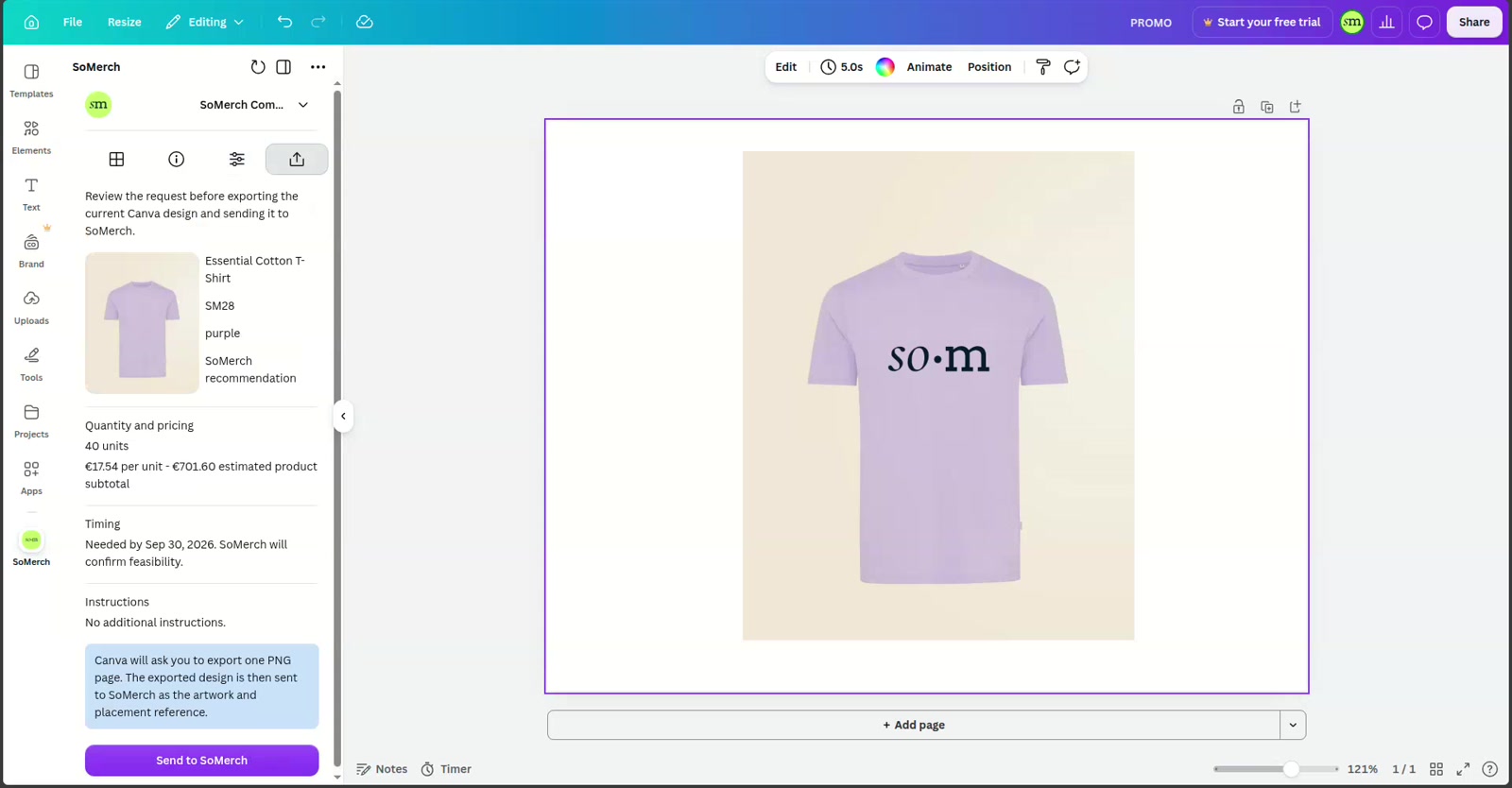Screen dimensions: 1512x788
Task: Open the comments speech bubble
Action: click(1424, 22)
